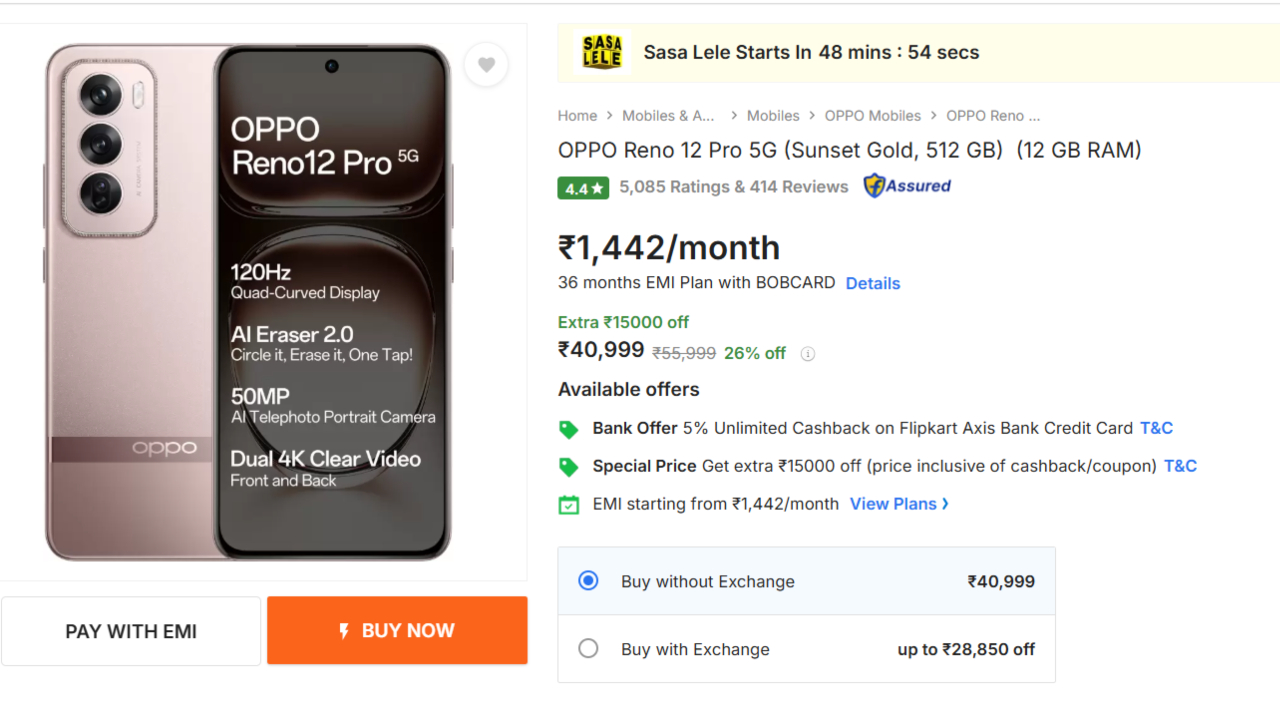The width and height of the screenshot is (1280, 720).
Task: Select Buy without Exchange option
Action: coord(588,581)
